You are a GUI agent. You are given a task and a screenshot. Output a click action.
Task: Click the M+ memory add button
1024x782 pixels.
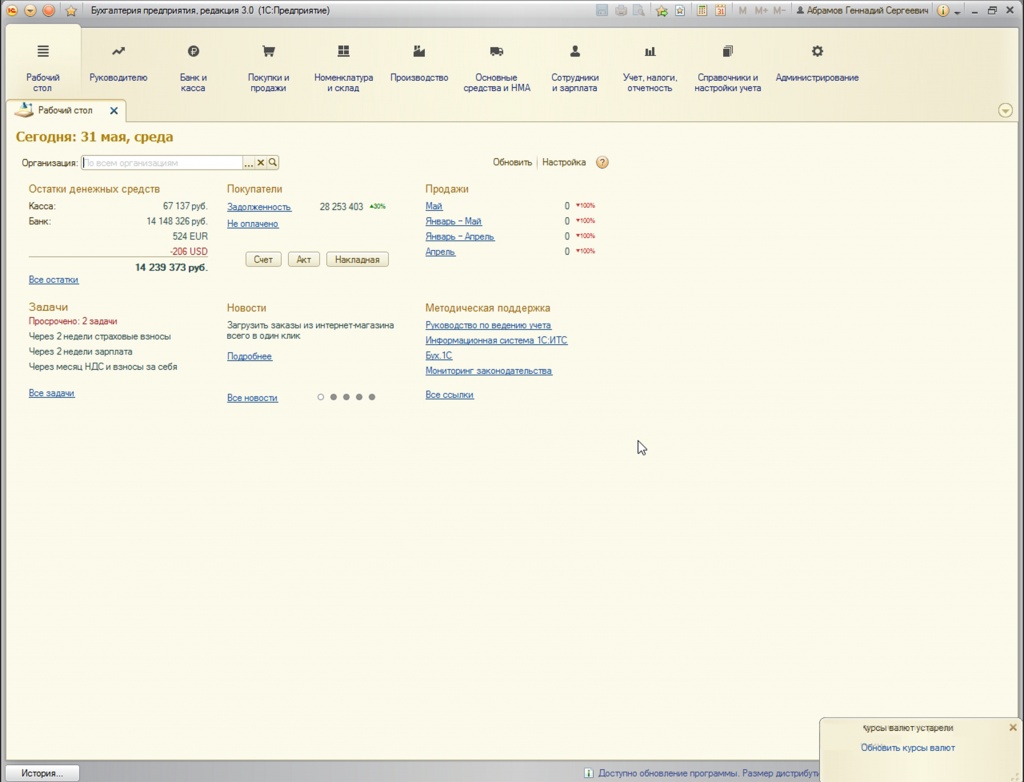pyautogui.click(x=761, y=10)
